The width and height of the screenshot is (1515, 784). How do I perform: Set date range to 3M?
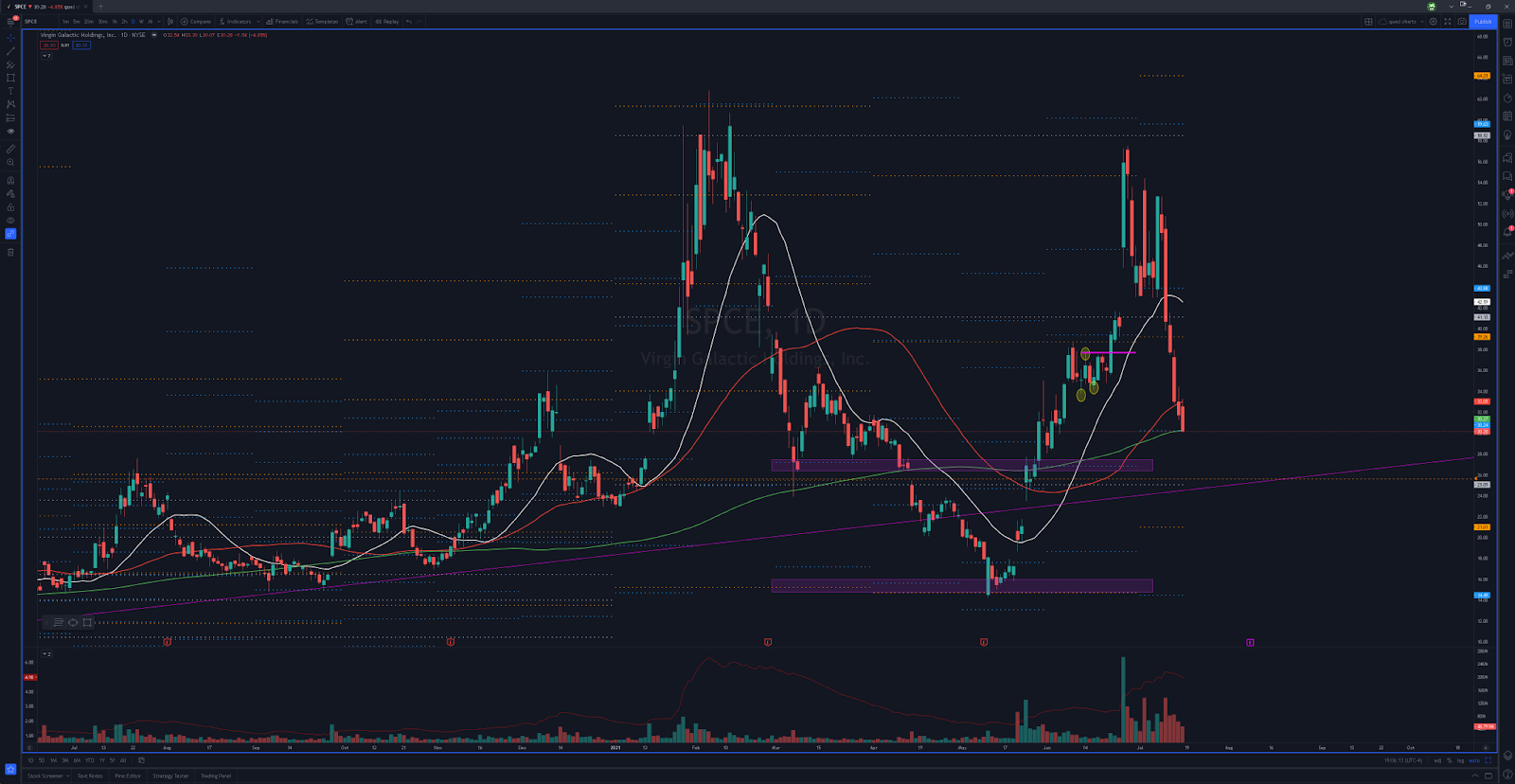(x=65, y=760)
